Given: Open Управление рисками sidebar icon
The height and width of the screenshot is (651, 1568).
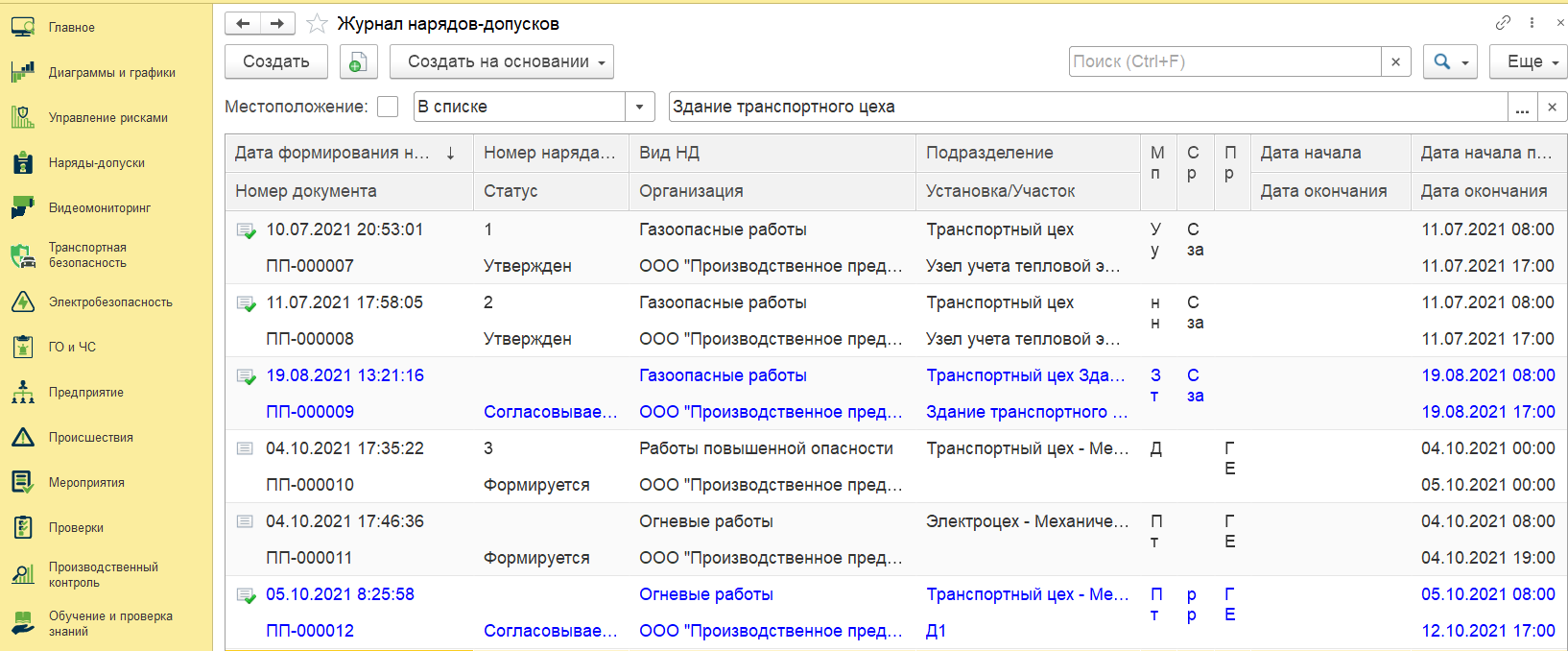Looking at the screenshot, I should (23, 117).
